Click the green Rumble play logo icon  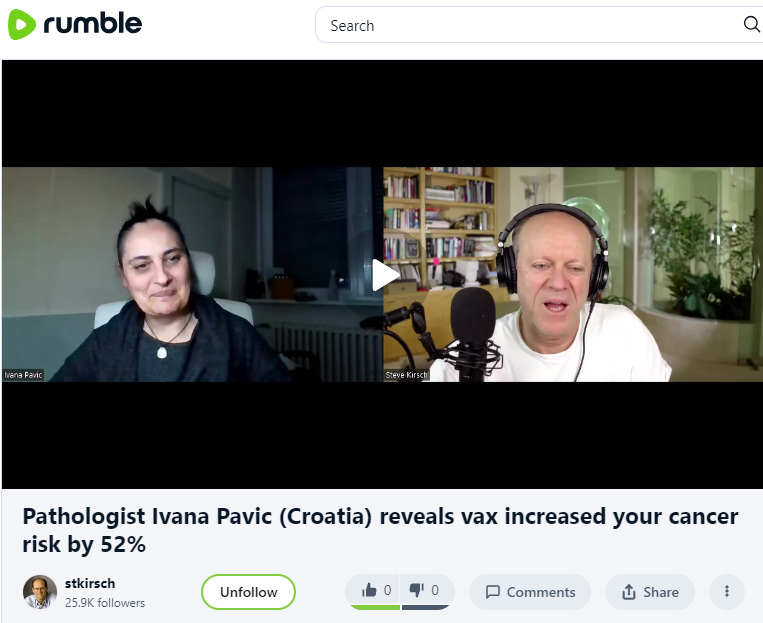pyautogui.click(x=21, y=24)
